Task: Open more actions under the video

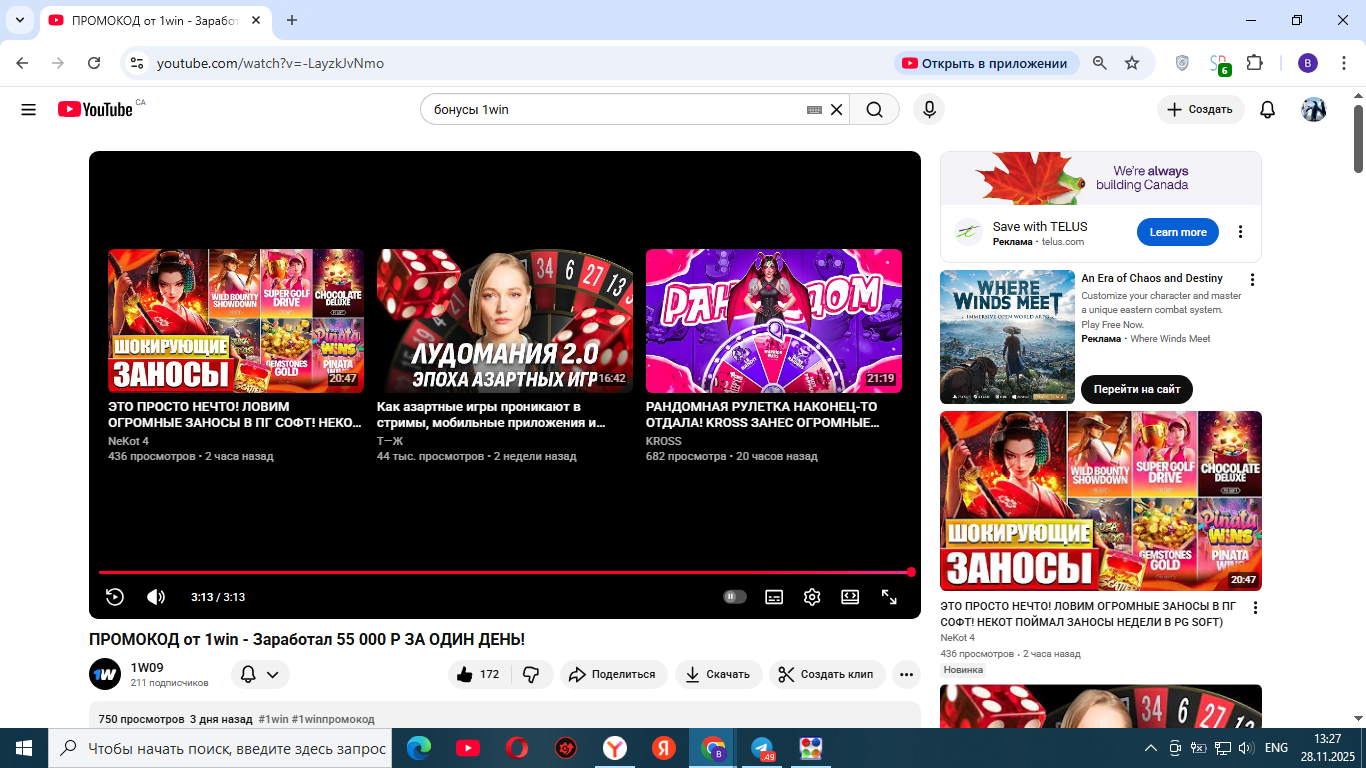Action: [906, 675]
